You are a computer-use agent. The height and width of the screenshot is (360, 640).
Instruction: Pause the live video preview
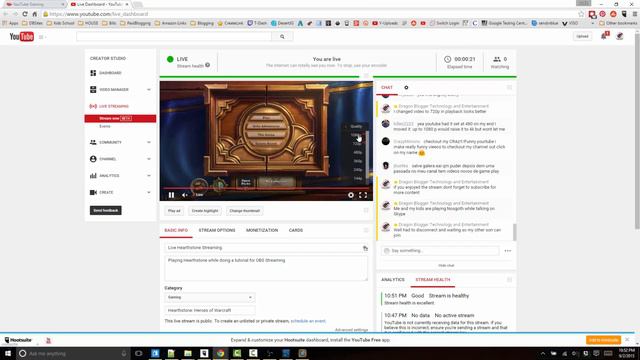(171, 195)
